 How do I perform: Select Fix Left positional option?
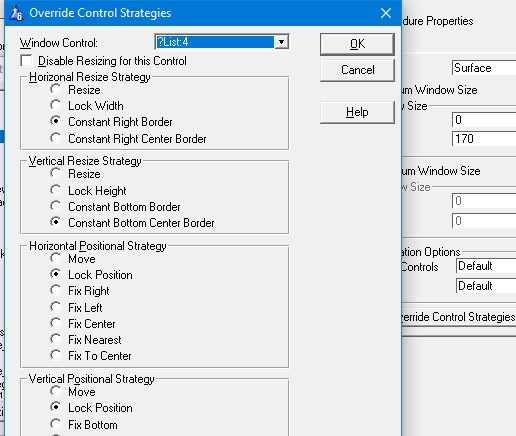click(56, 307)
